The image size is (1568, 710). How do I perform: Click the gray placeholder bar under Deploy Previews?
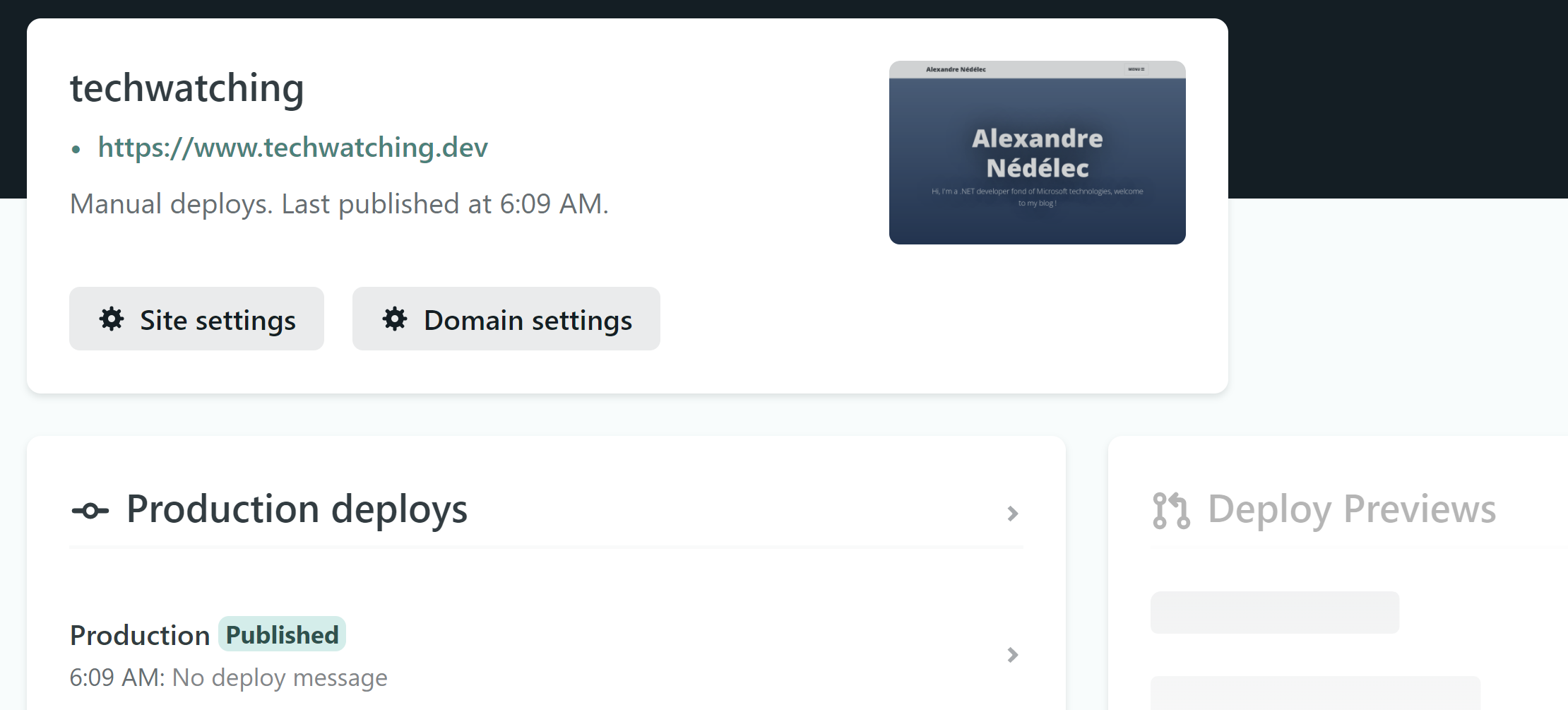[1273, 612]
